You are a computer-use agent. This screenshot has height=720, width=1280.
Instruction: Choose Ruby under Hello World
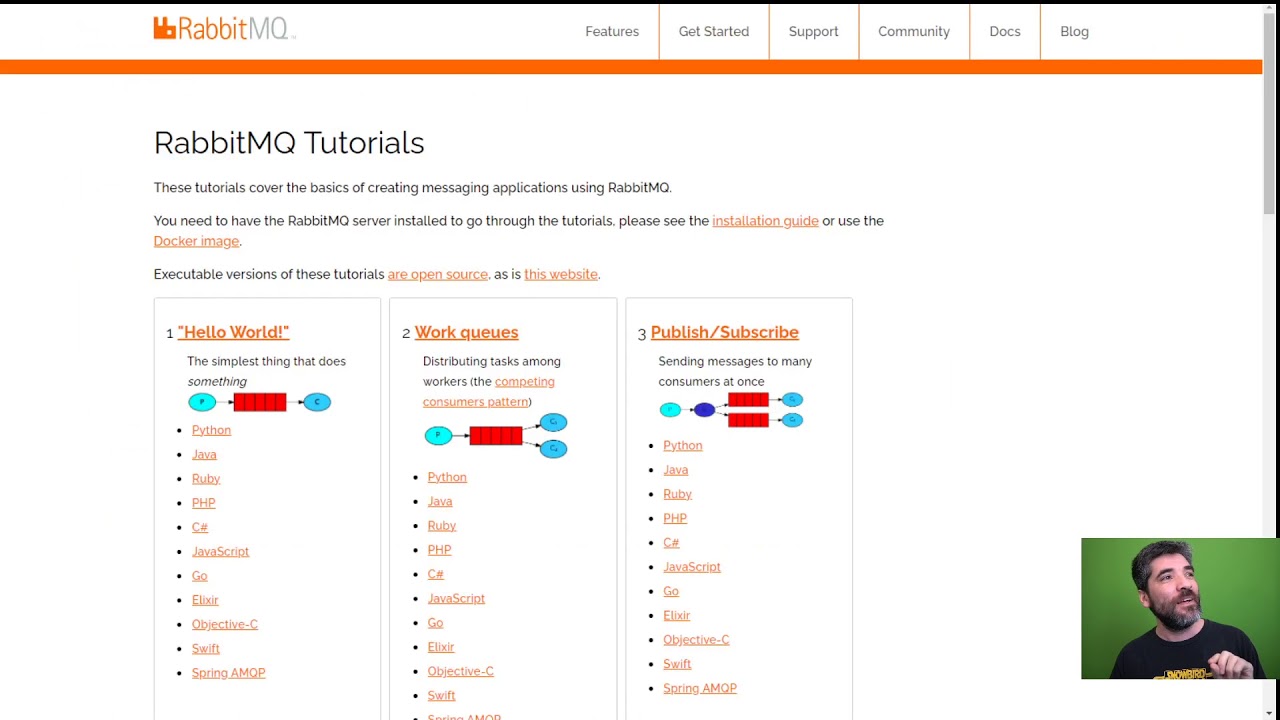point(206,479)
